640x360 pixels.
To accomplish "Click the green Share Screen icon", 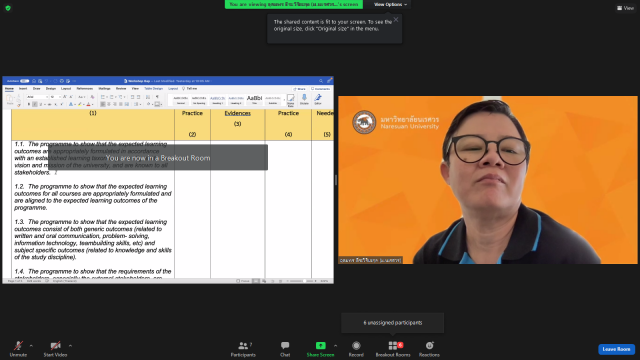I will [x=320, y=346].
